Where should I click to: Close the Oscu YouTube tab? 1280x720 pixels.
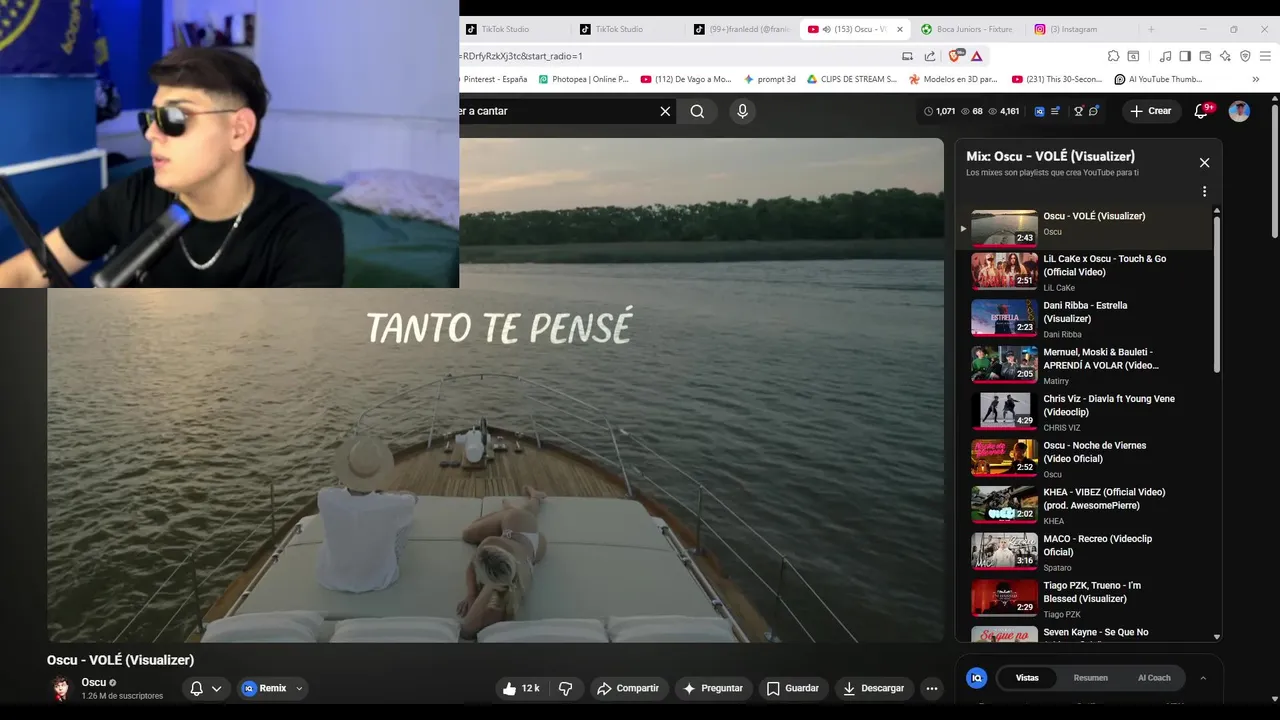[899, 29]
